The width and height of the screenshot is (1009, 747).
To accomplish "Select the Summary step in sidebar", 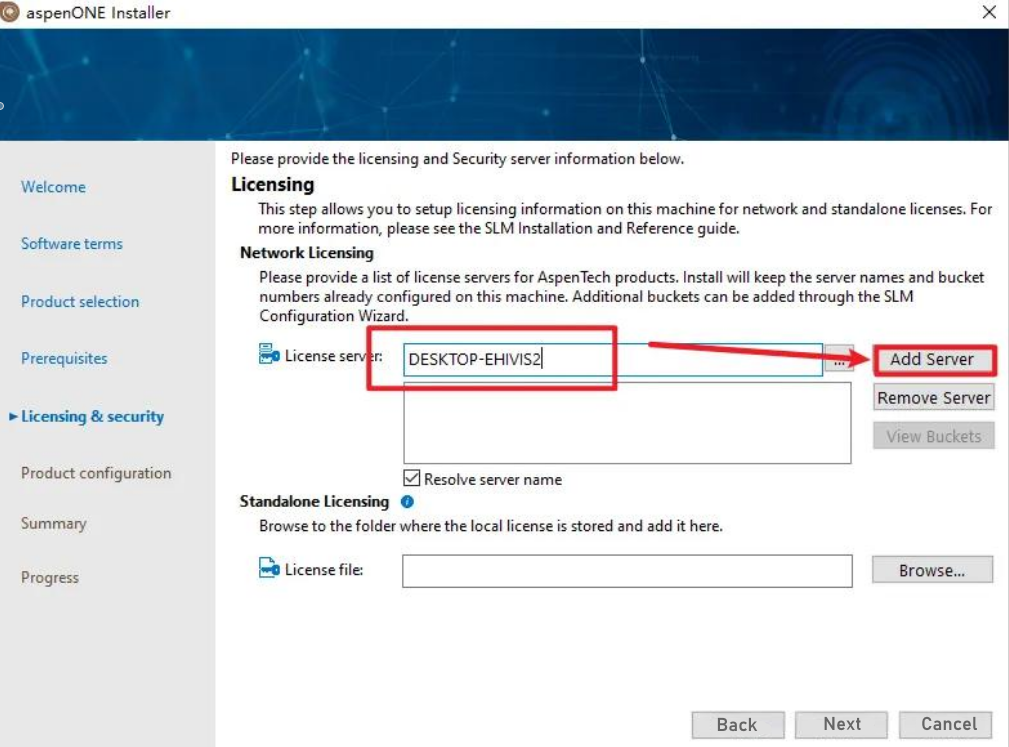I will (53, 523).
